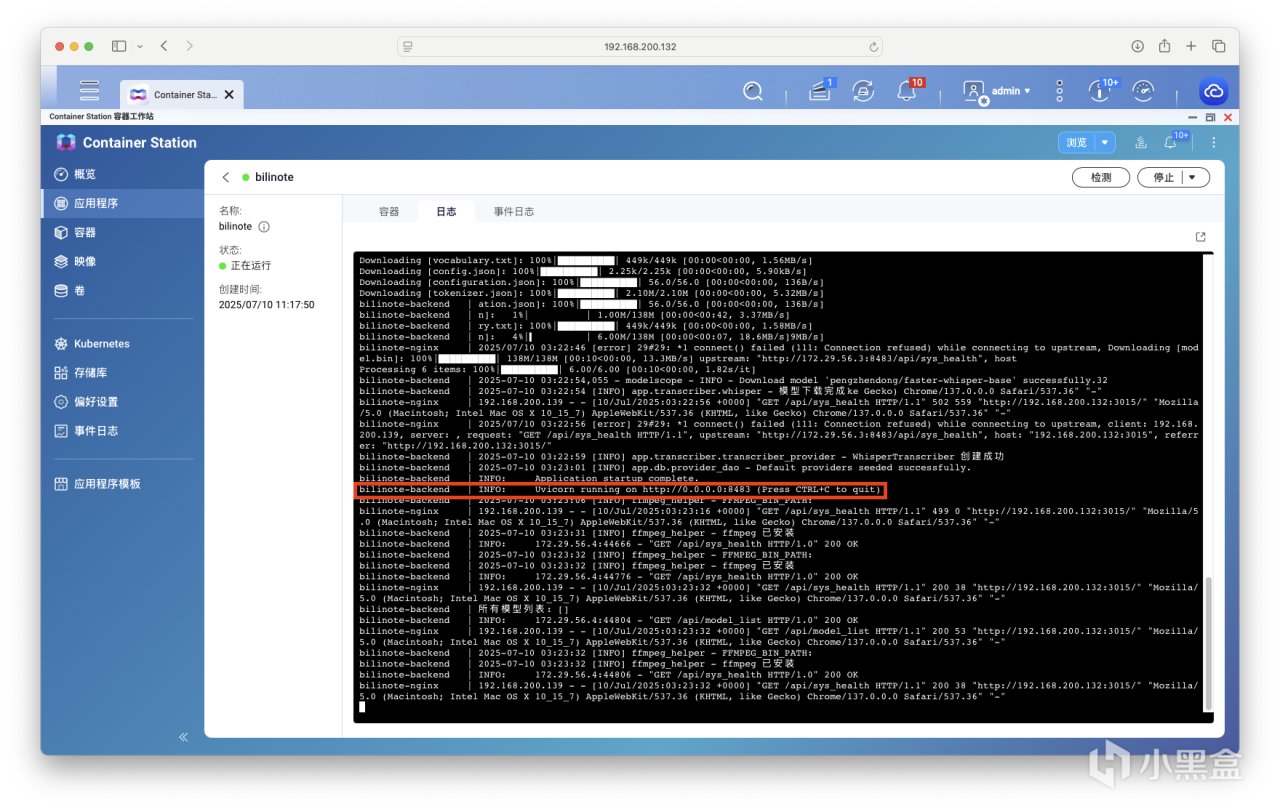Click the 正在运行 status text
This screenshot has width=1280, height=809.
tap(251, 266)
